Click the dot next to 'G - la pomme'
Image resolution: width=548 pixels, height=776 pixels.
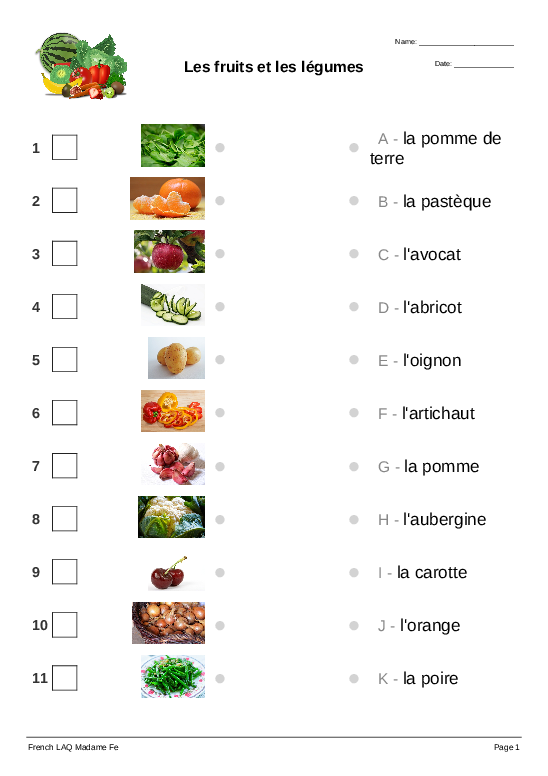[x=354, y=466]
